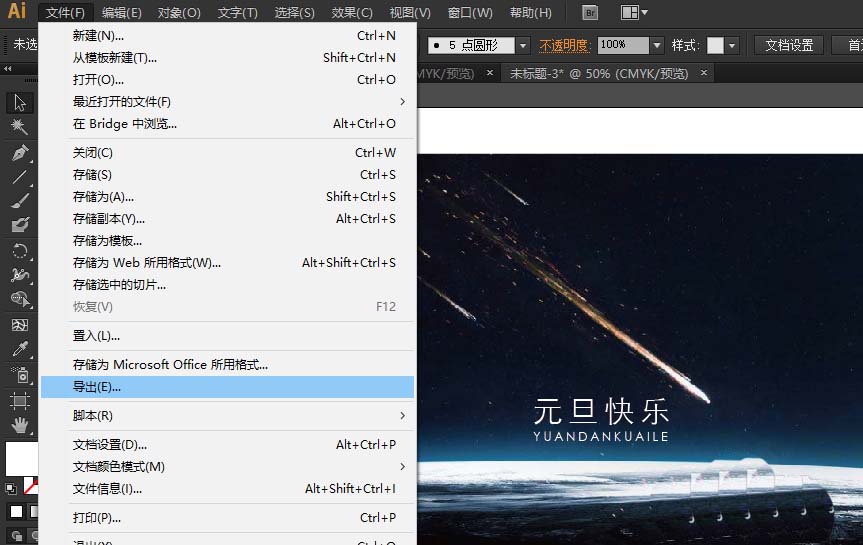Viewport: 863px width, 545px height.
Task: Choose 存储为 Microsoft Office 所用格式...
Action: [x=227, y=364]
